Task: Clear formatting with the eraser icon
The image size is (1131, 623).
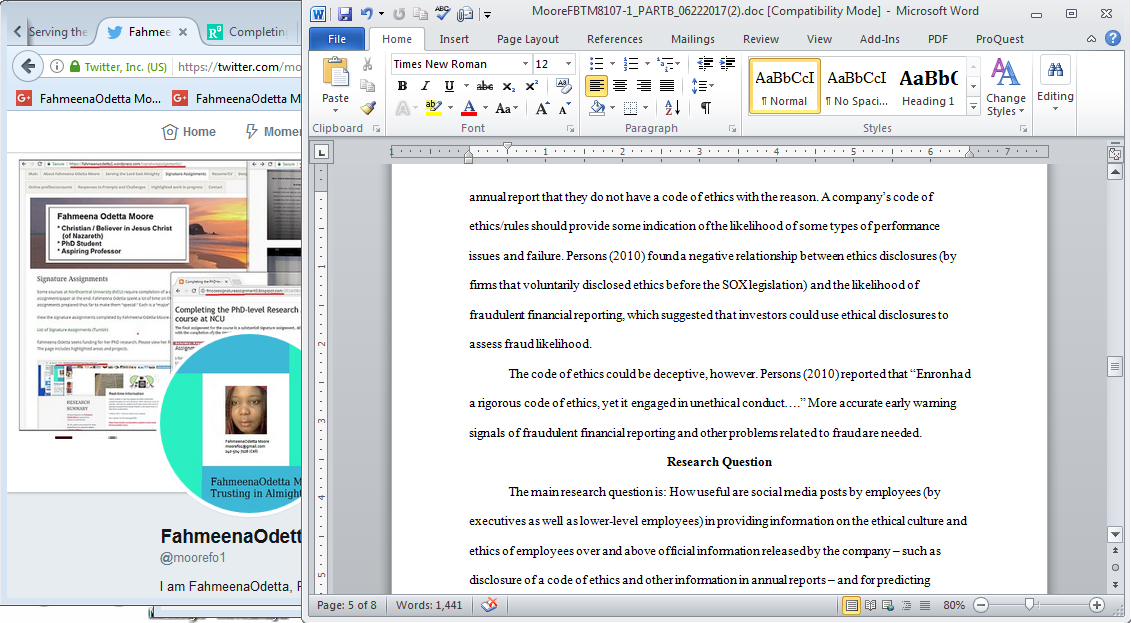Action: tap(564, 87)
